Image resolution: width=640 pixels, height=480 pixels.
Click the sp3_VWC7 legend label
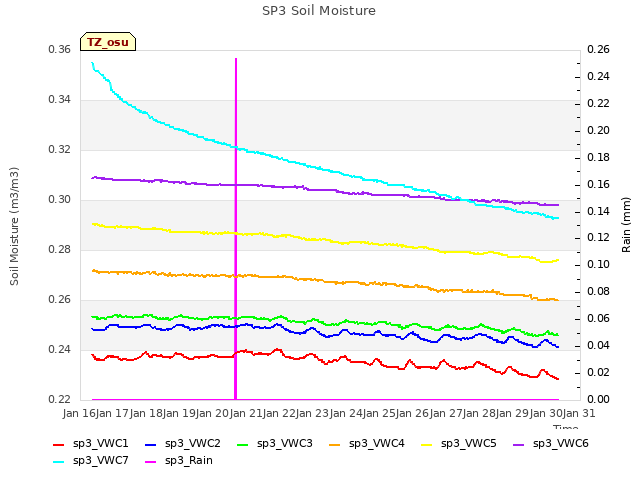pyautogui.click(x=100, y=461)
